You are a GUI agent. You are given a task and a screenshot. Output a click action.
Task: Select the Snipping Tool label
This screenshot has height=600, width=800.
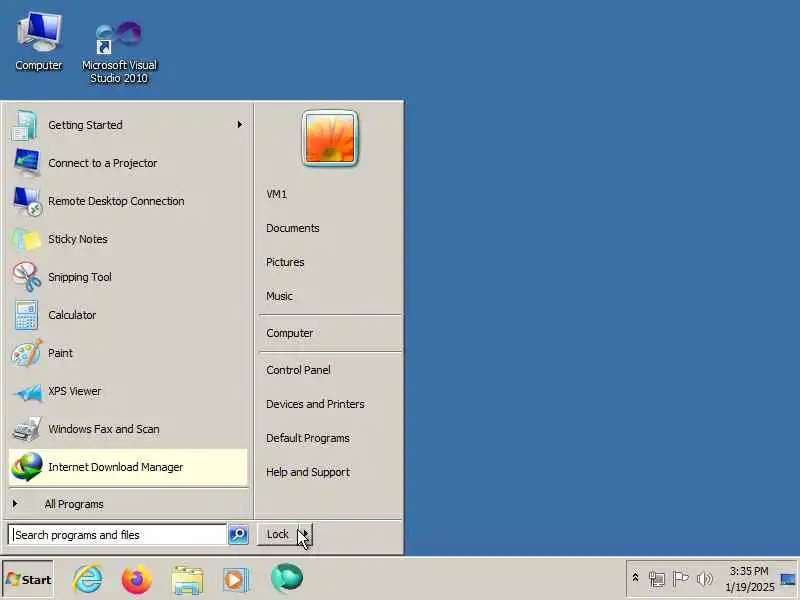click(80, 277)
